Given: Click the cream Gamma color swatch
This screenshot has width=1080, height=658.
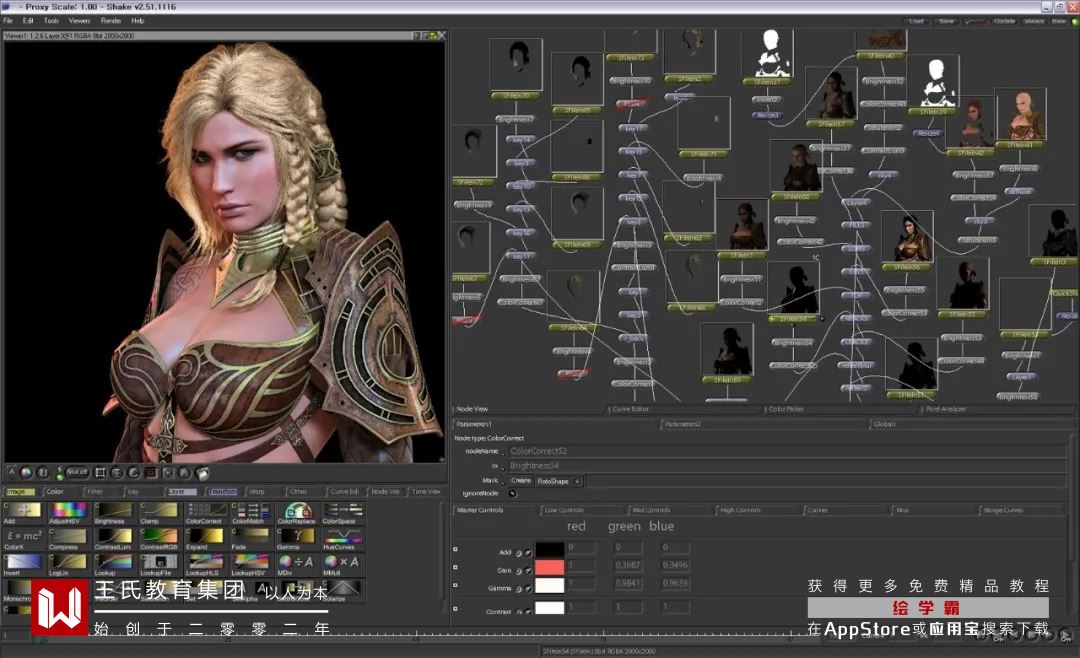Looking at the screenshot, I should (550, 585).
